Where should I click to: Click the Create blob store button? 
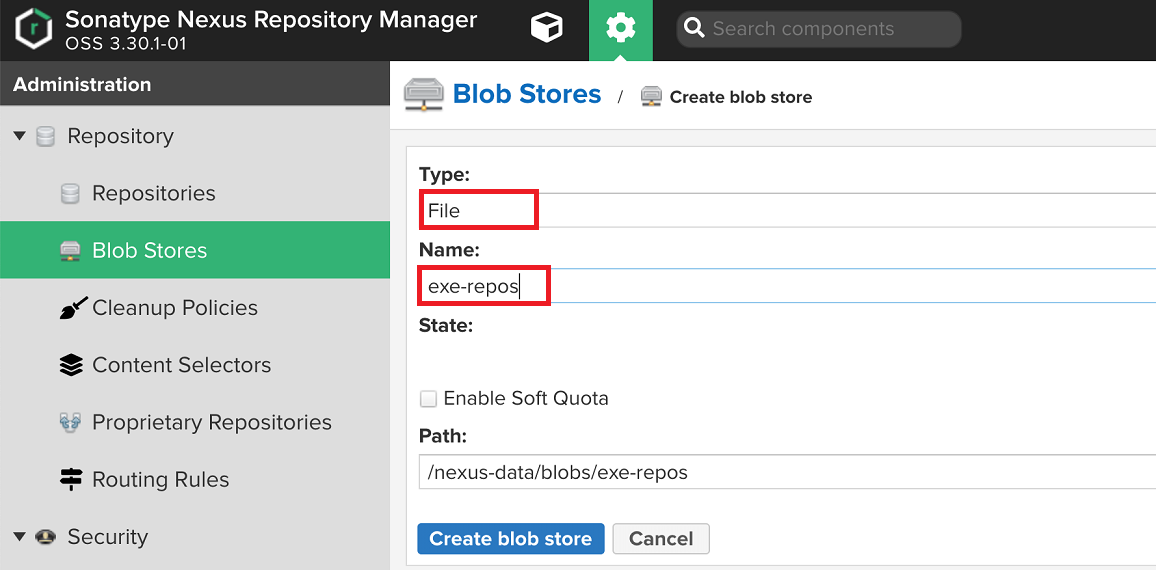pyautogui.click(x=510, y=539)
